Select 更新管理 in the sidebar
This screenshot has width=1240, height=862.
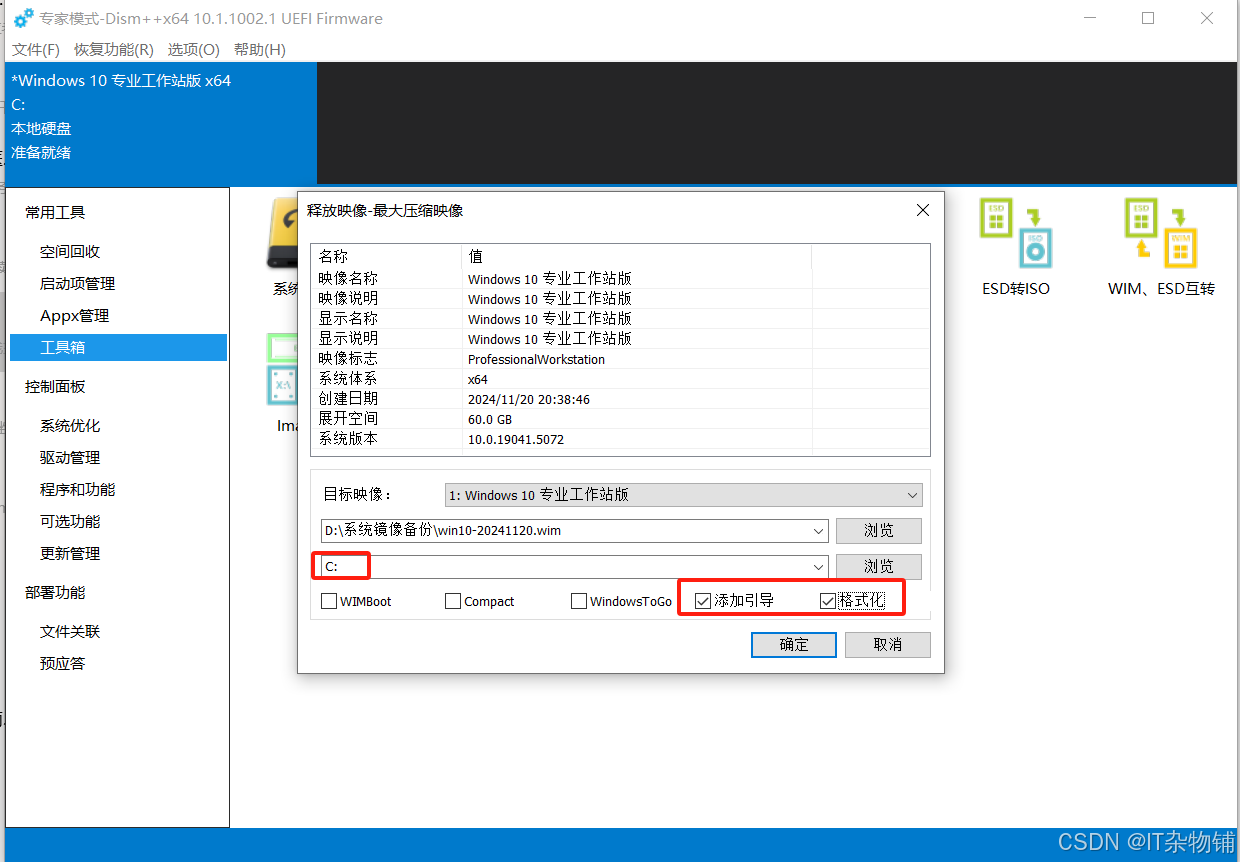click(x=70, y=554)
